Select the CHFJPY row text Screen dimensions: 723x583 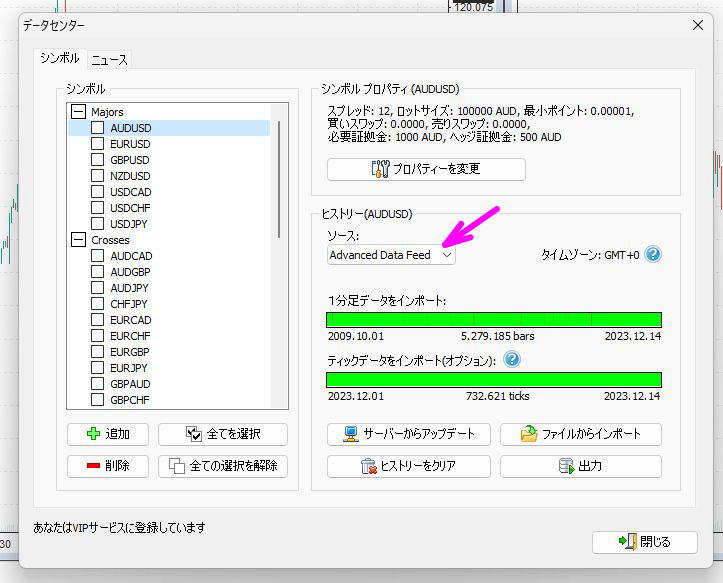[x=129, y=304]
